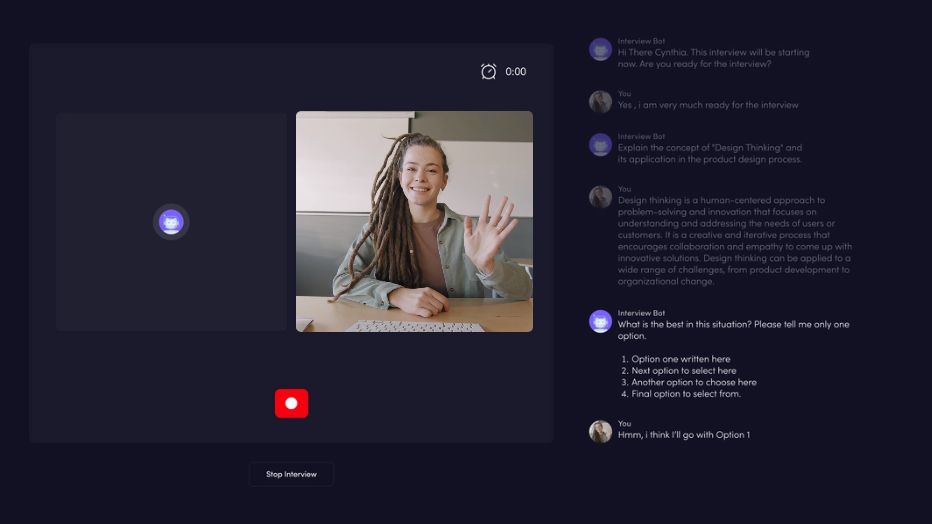
Task: Select 'Option one written here' list item
Action: 676,359
